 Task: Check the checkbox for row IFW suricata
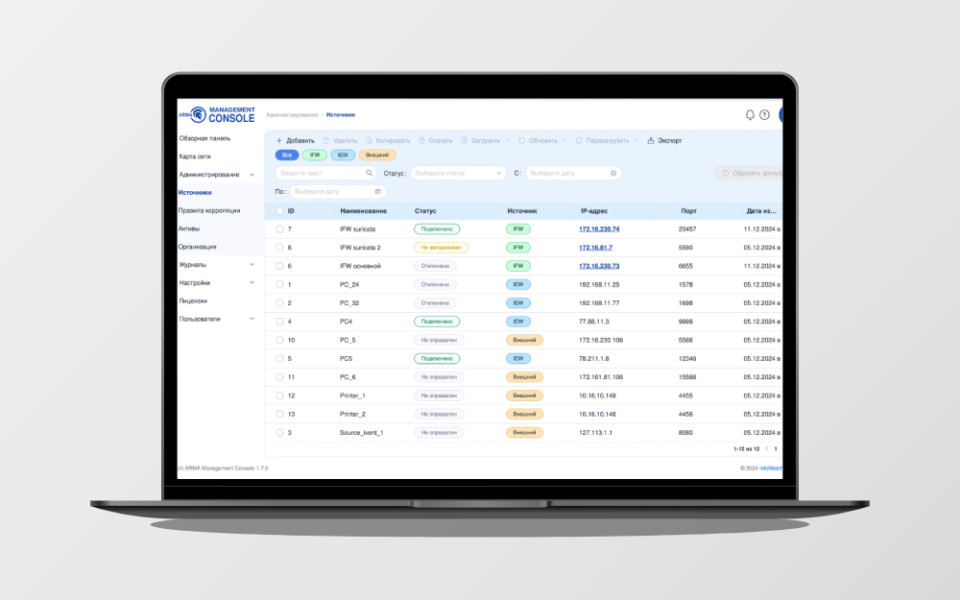pos(279,228)
